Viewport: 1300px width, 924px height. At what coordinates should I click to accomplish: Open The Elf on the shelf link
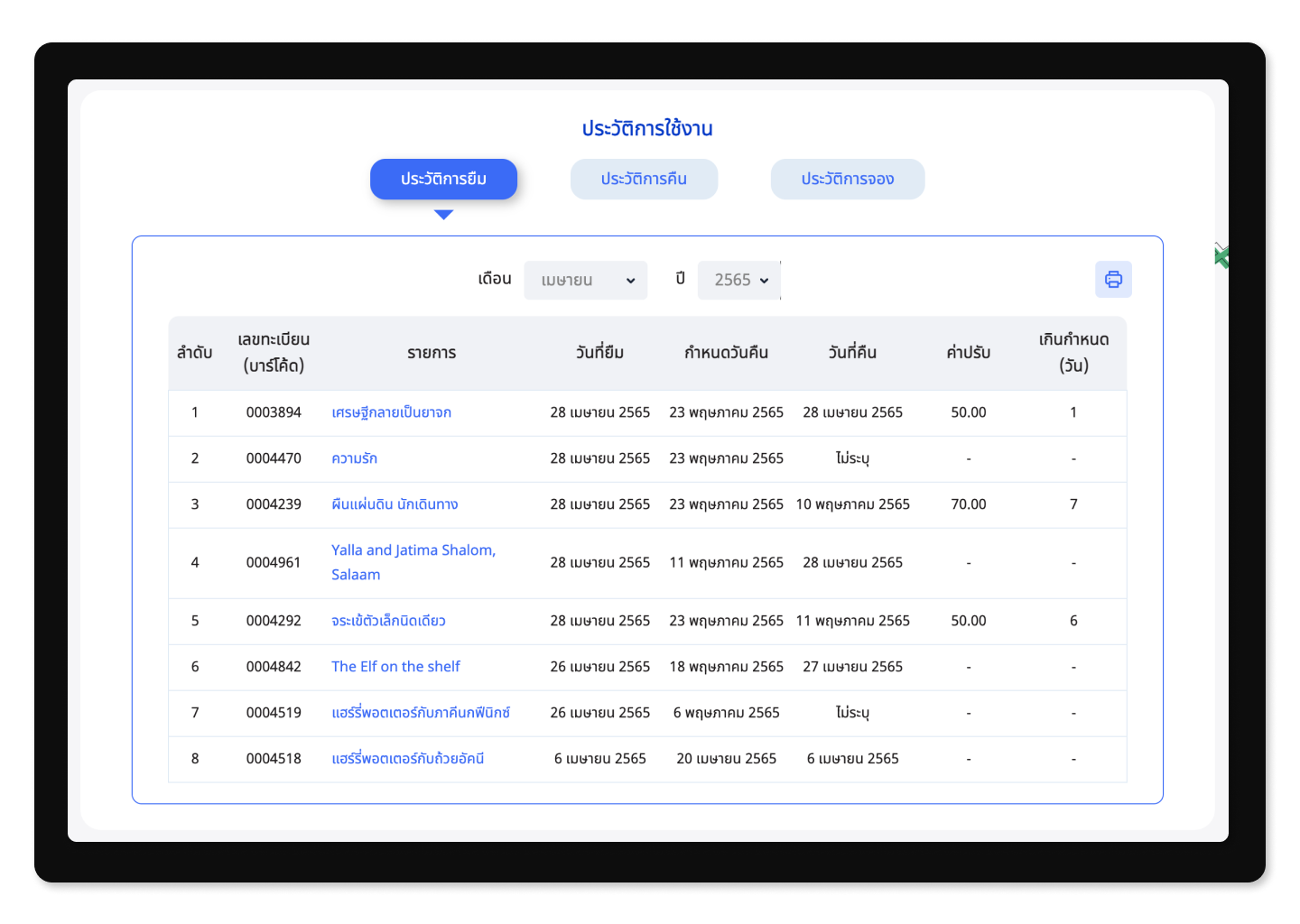(395, 667)
